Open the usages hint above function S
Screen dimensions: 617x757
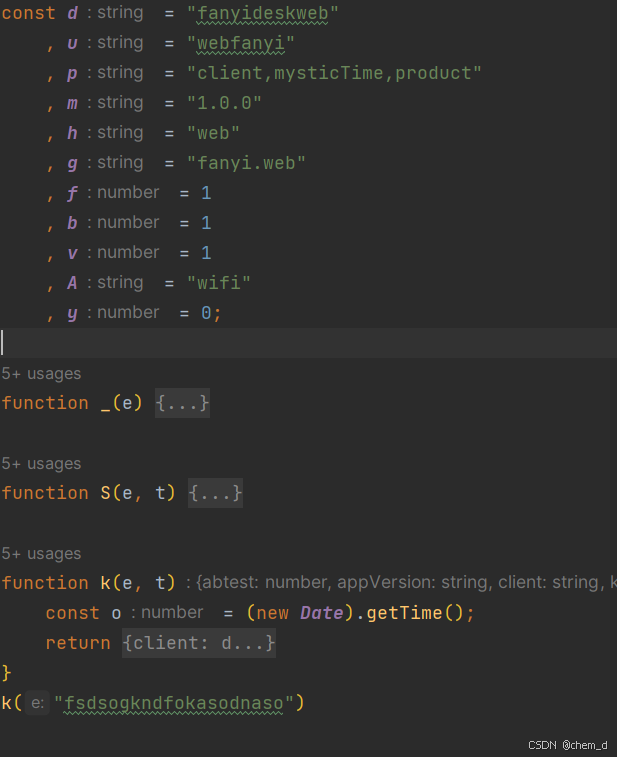pos(41,464)
